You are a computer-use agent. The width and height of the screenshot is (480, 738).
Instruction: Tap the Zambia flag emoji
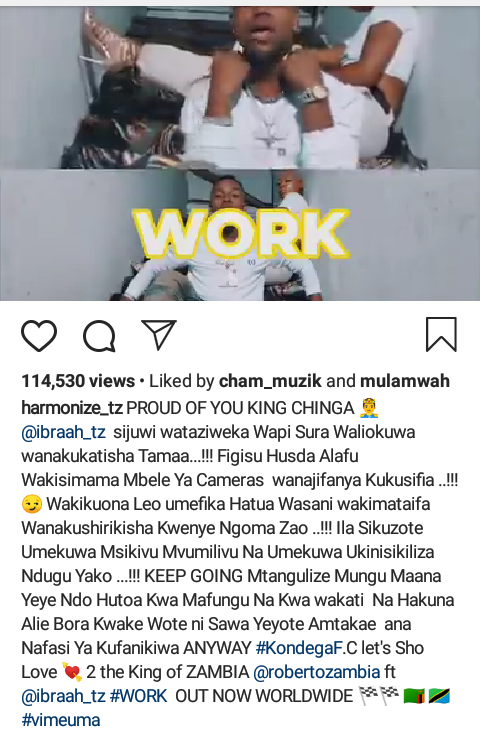(x=414, y=696)
